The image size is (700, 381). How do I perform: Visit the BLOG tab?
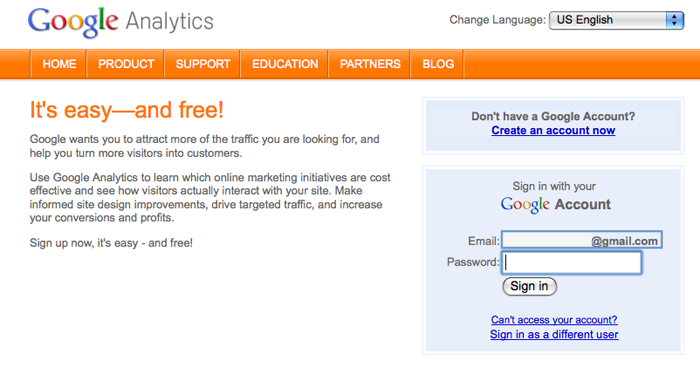[x=438, y=64]
